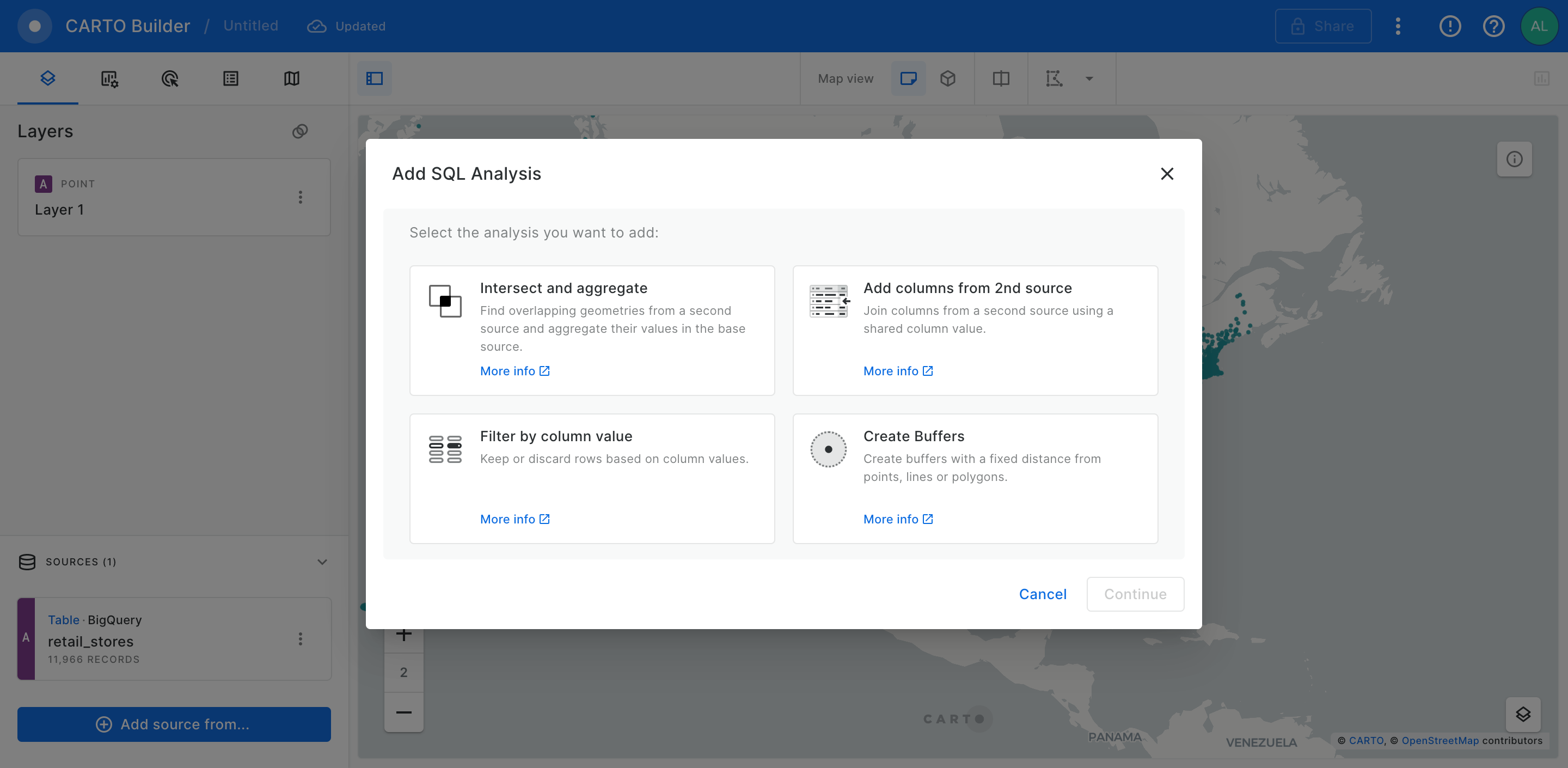Select the Layer 1 card
Screen dimensions: 1568x768
tap(174, 197)
